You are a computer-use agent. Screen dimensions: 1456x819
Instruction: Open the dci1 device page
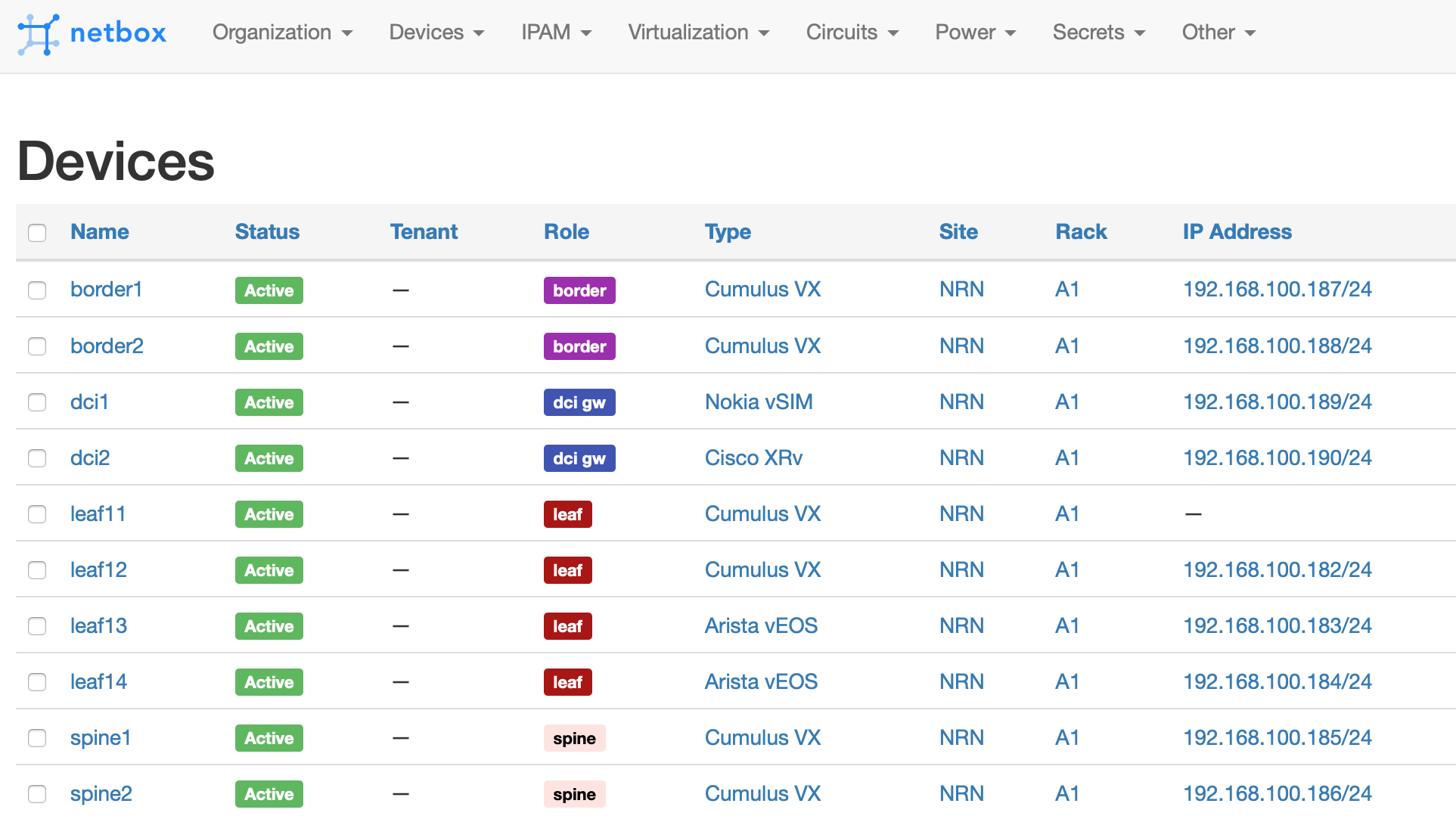(x=89, y=402)
